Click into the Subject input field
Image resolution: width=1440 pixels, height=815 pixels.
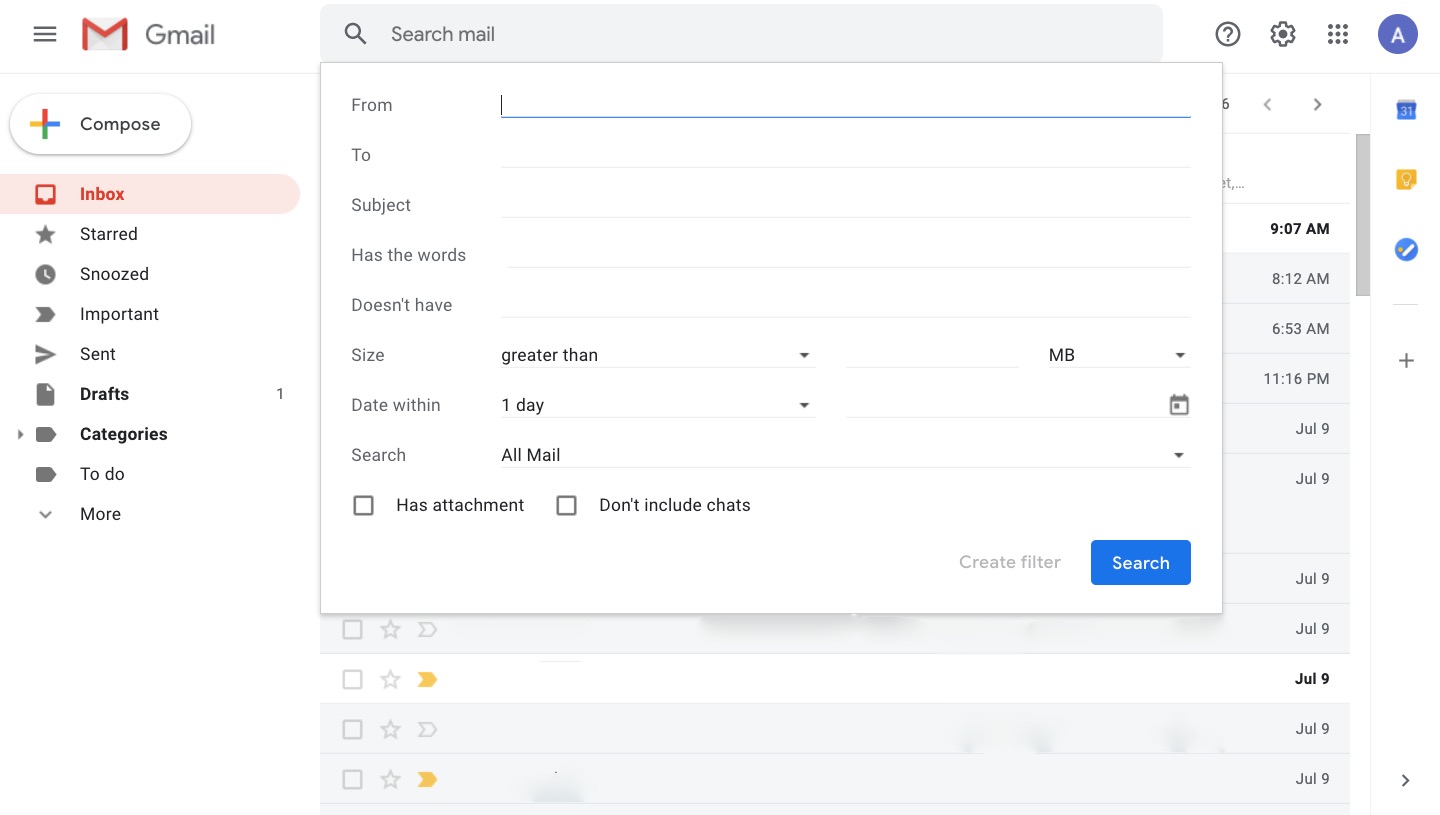[845, 204]
